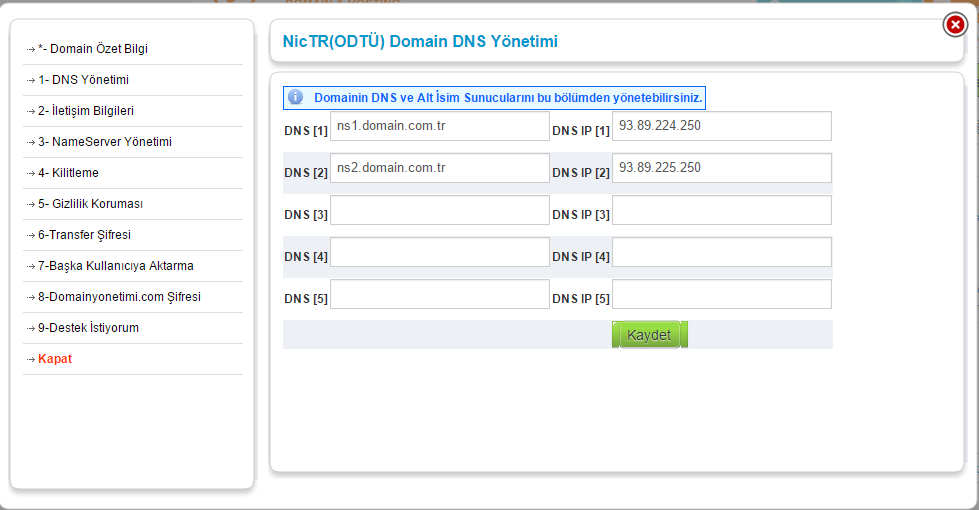This screenshot has height=510, width=979.
Task: Click the DNS IP [1] label
Action: coord(581,131)
